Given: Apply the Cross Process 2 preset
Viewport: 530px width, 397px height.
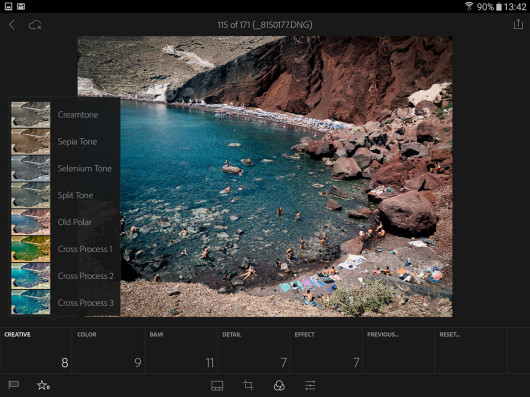Looking at the screenshot, I should (66, 276).
